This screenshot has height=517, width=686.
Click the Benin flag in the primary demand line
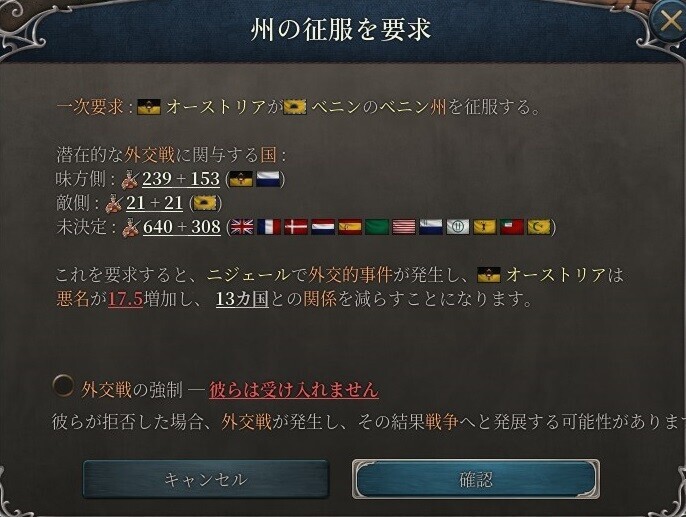295,107
